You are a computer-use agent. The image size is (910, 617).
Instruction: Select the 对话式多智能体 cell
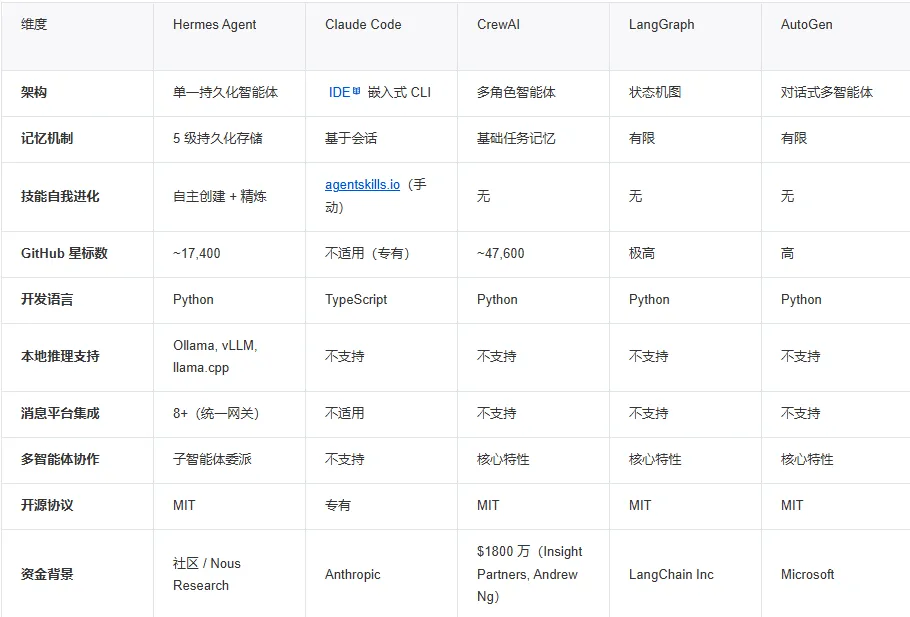point(826,92)
